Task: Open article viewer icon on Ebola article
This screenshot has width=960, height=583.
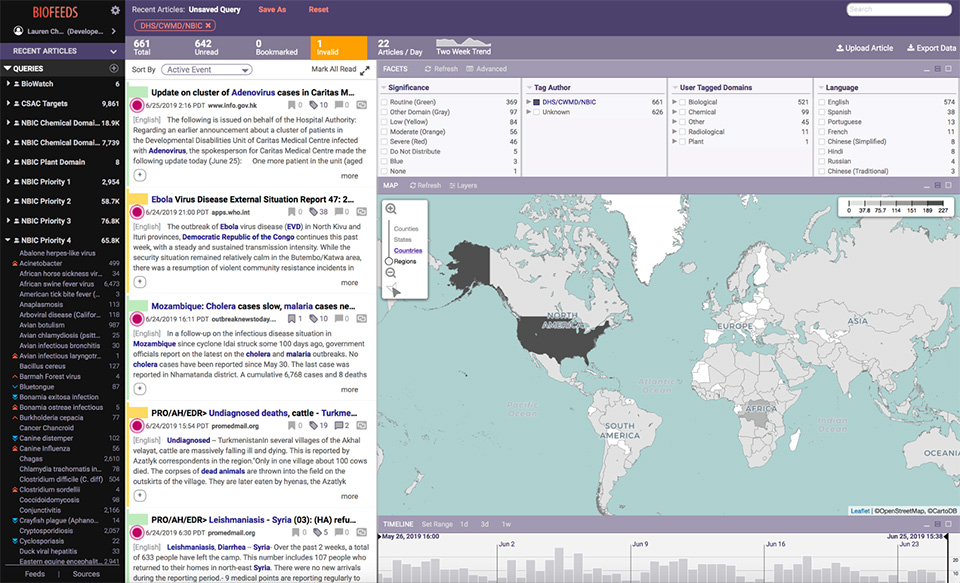Action: coord(362,212)
